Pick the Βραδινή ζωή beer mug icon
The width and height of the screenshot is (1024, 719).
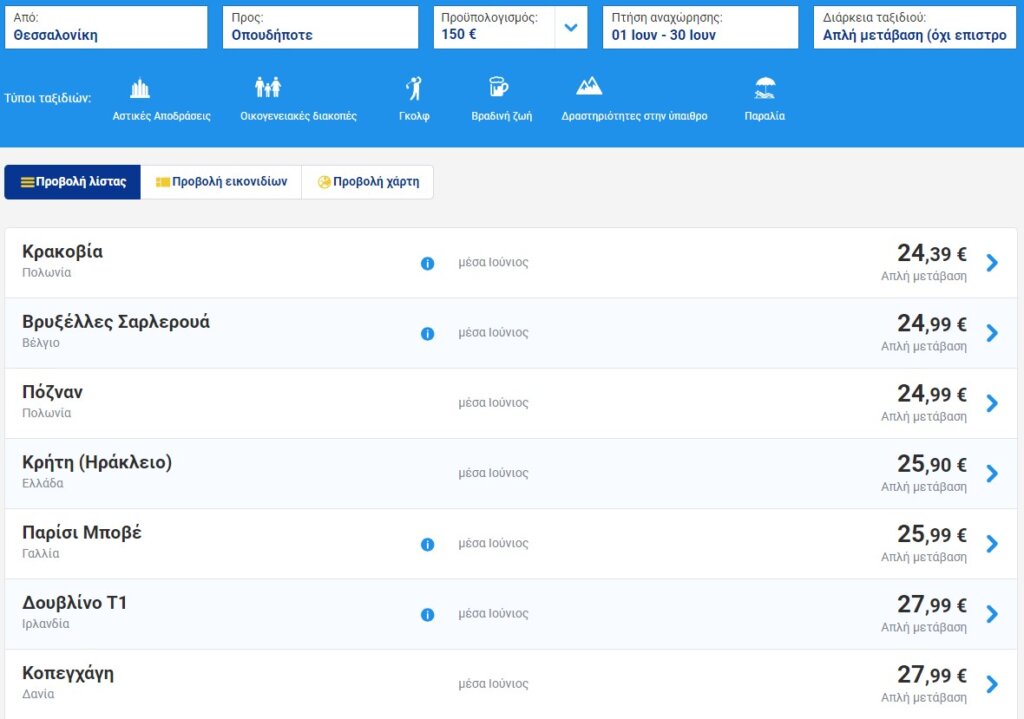(x=498, y=89)
